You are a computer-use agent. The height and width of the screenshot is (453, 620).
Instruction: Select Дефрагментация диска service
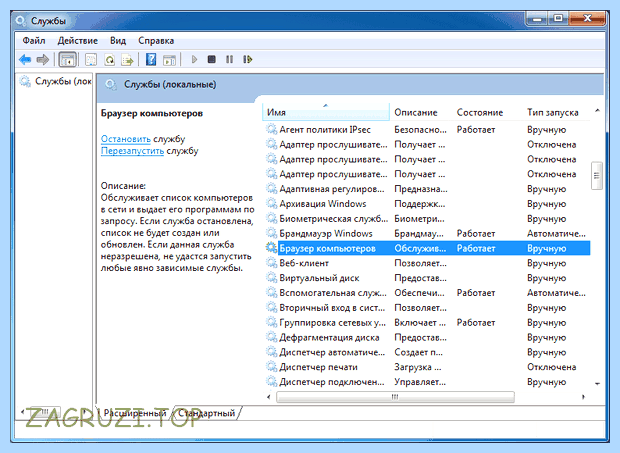tap(428, 337)
